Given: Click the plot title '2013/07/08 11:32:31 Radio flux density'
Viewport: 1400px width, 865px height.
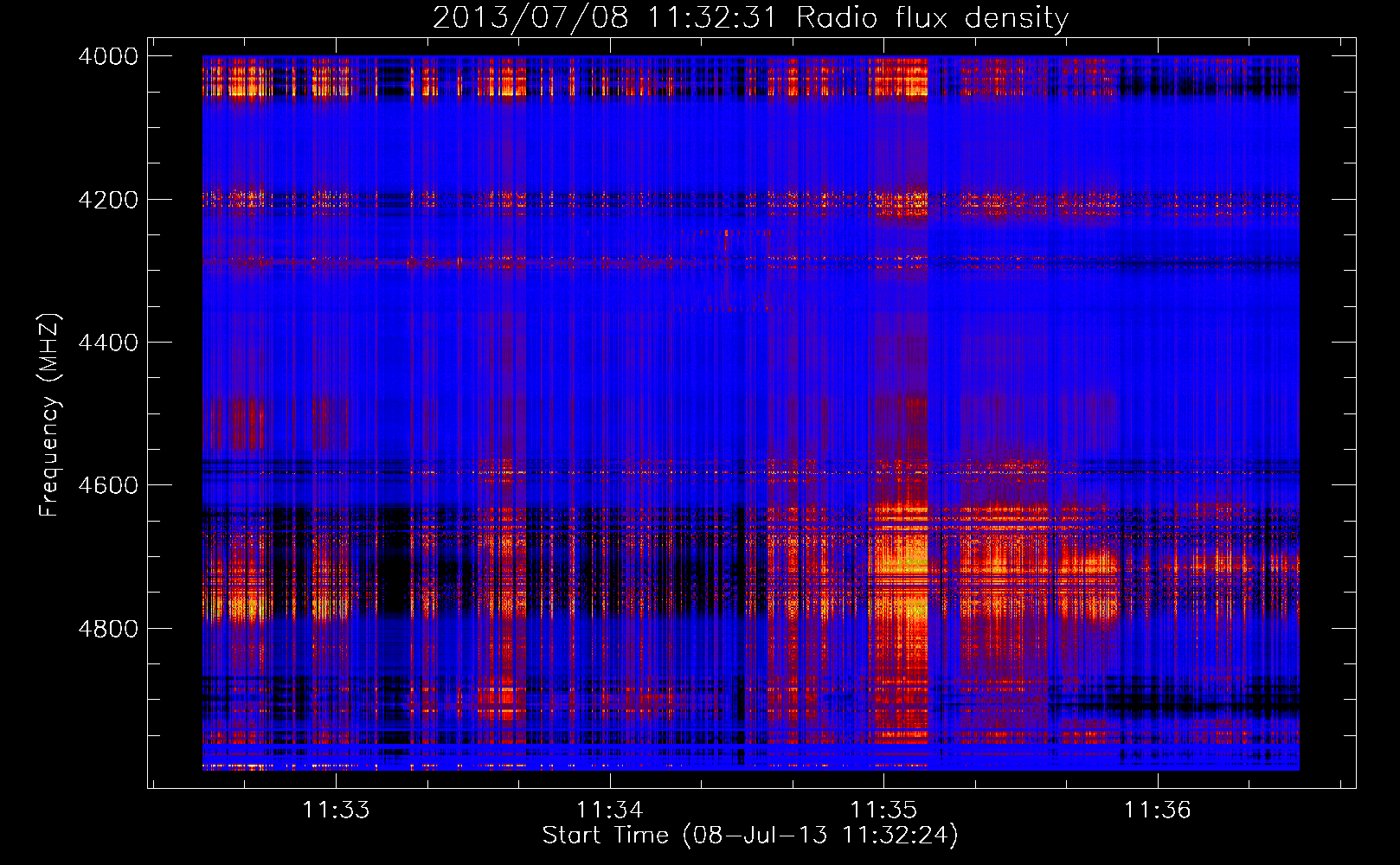Looking at the screenshot, I should [x=750, y=17].
